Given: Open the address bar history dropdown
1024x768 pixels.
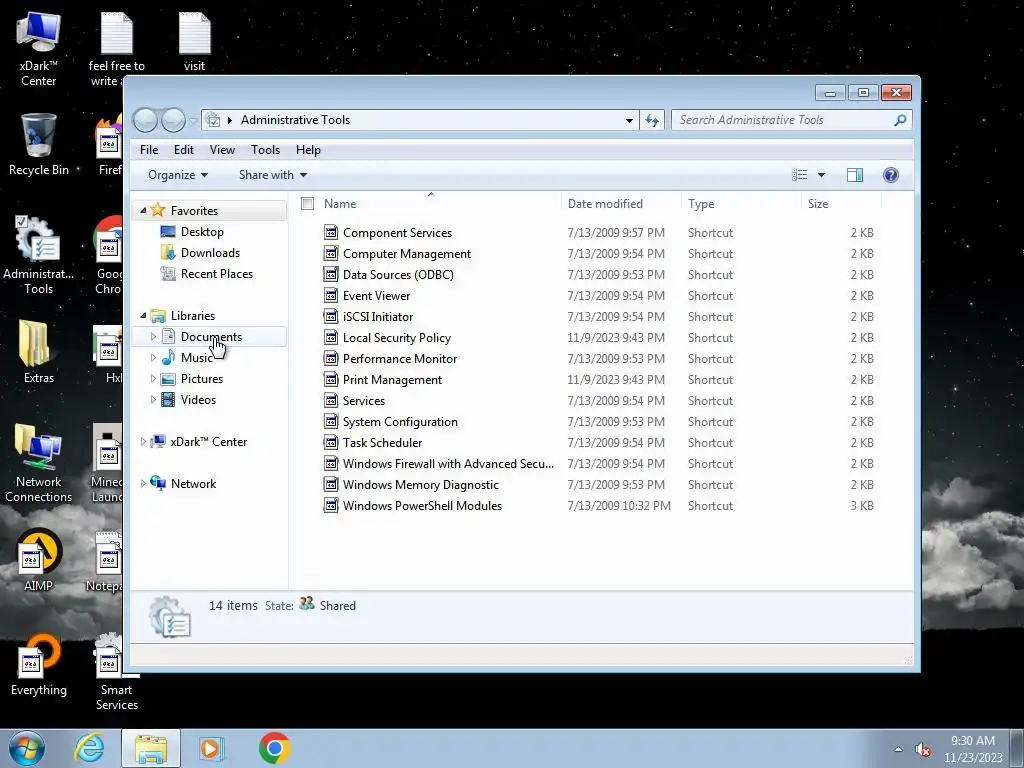Looking at the screenshot, I should (629, 120).
